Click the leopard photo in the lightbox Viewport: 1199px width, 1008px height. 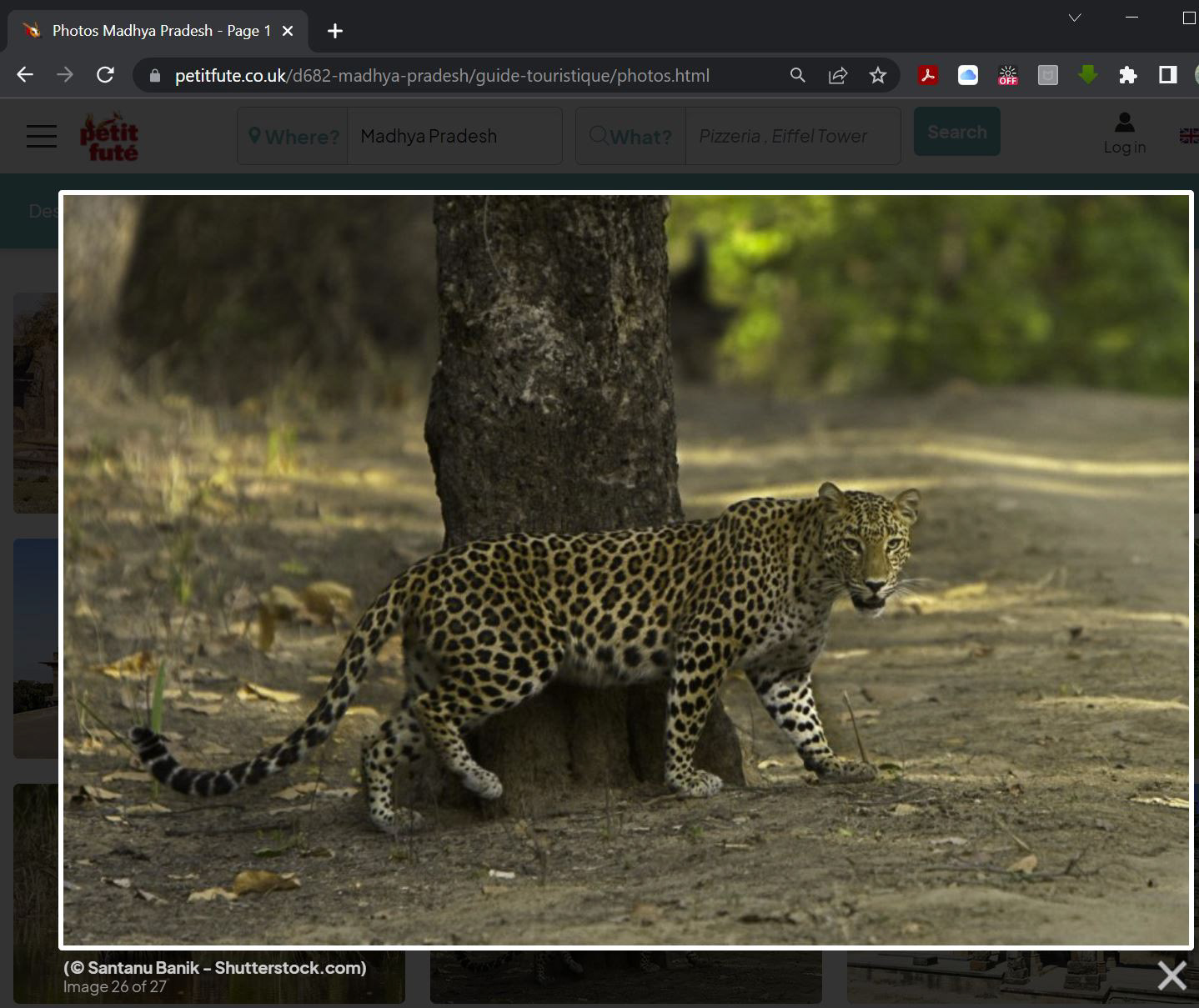click(626, 570)
